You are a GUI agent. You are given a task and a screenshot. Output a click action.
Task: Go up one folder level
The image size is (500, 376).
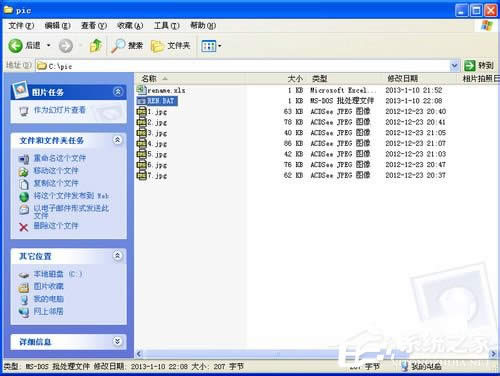[x=96, y=46]
